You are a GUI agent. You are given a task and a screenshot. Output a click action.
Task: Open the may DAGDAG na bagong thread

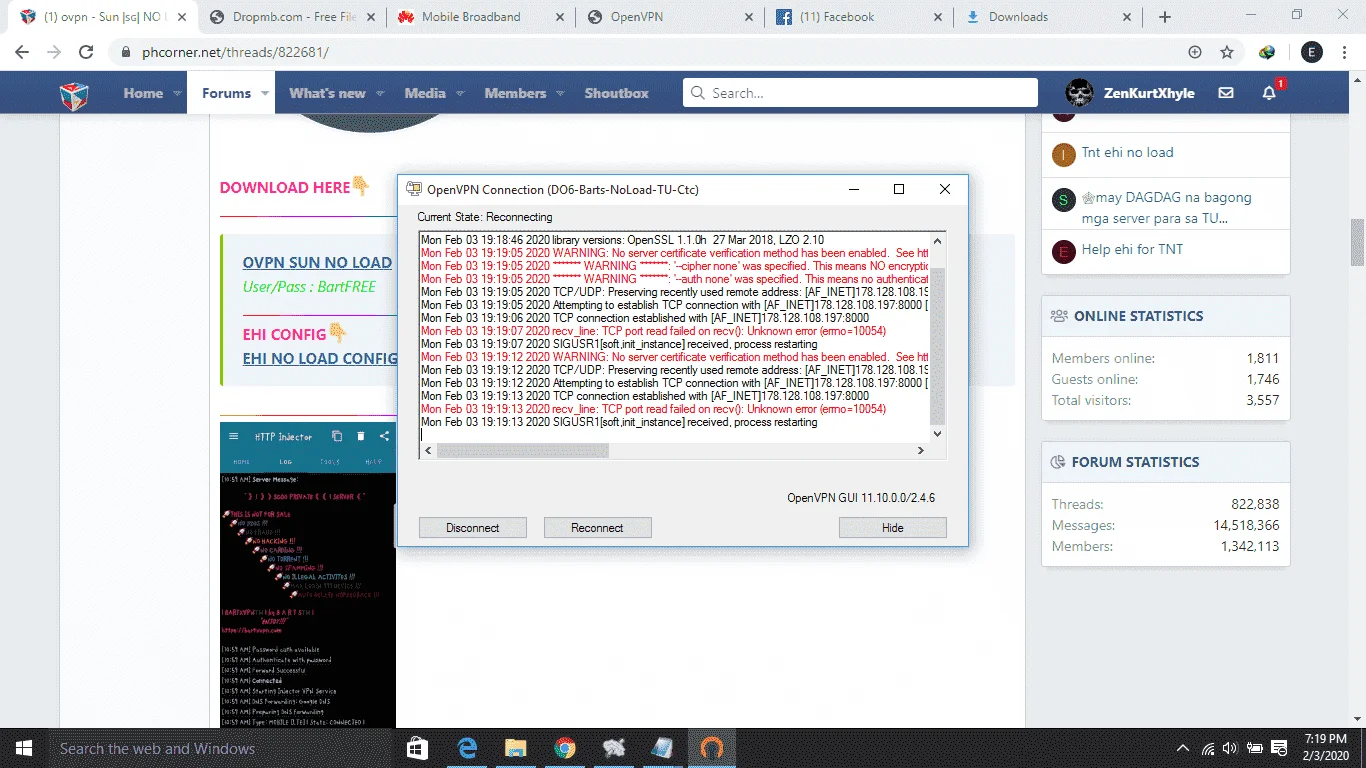(1166, 208)
